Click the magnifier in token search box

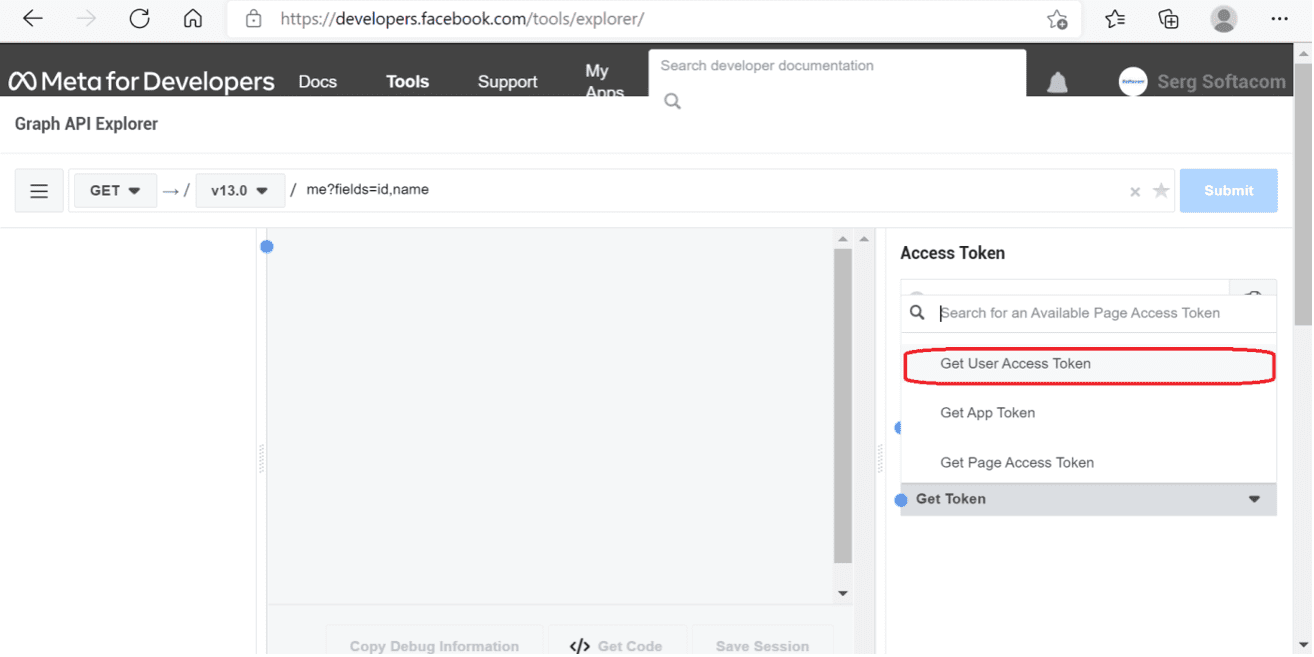click(x=917, y=313)
